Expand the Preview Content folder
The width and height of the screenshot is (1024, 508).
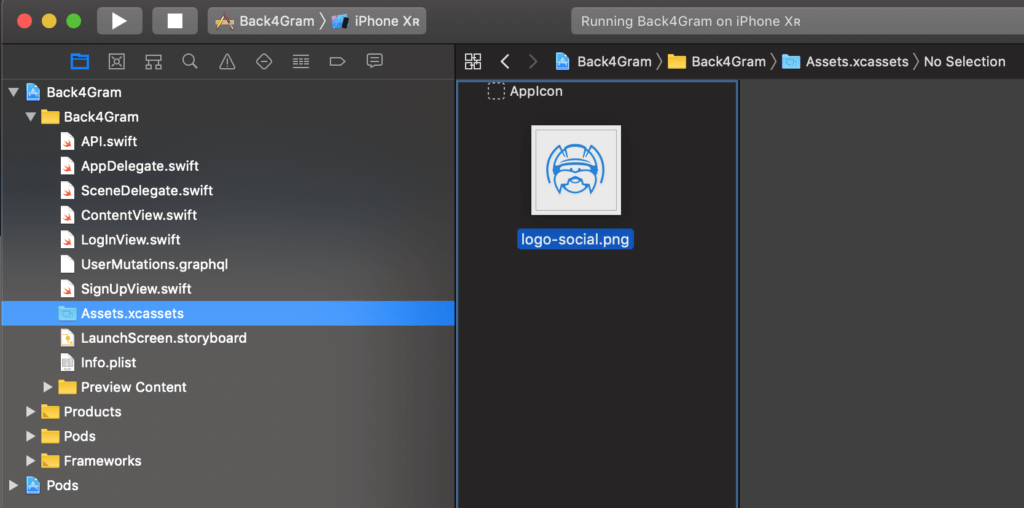tap(48, 387)
